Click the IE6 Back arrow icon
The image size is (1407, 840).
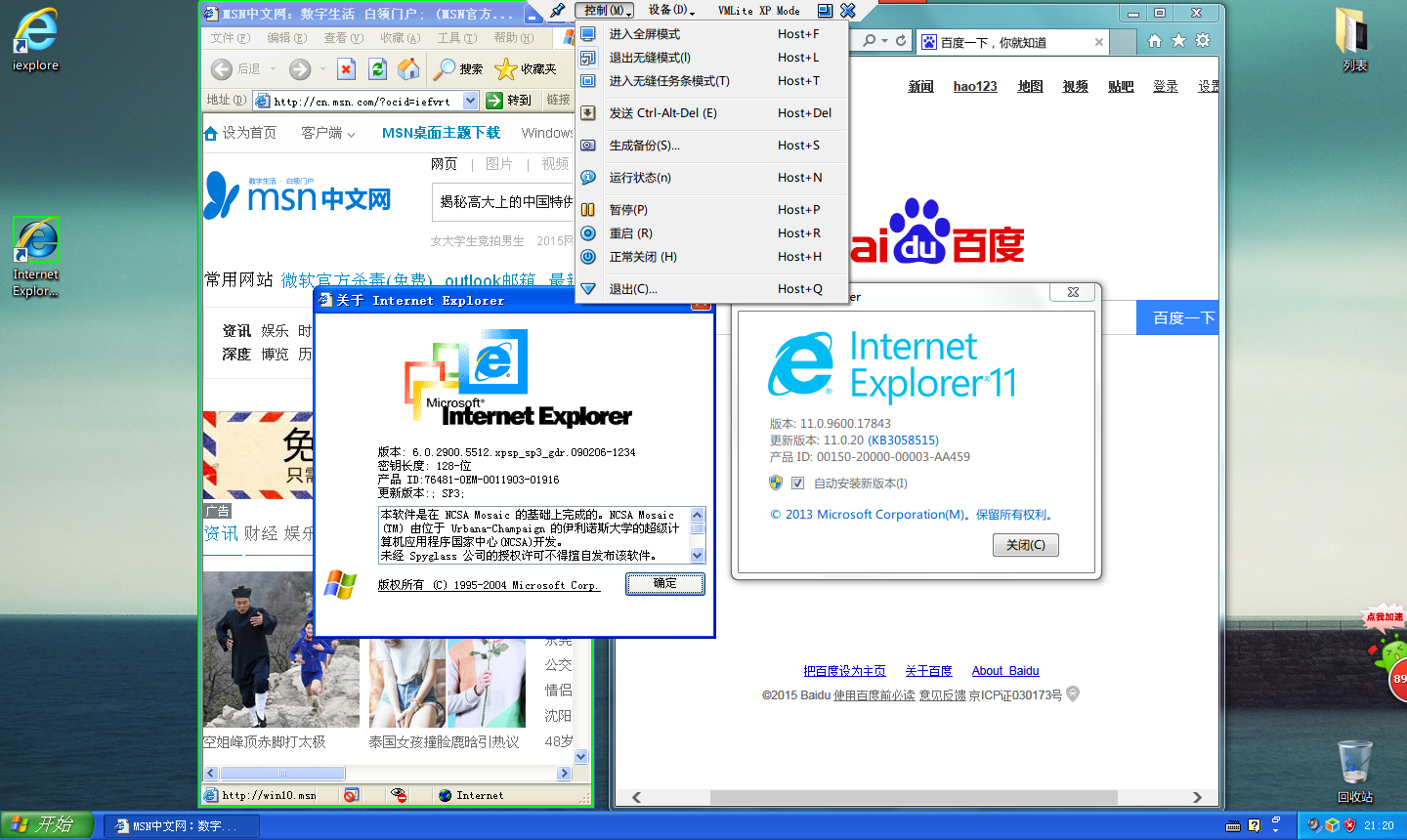[222, 69]
